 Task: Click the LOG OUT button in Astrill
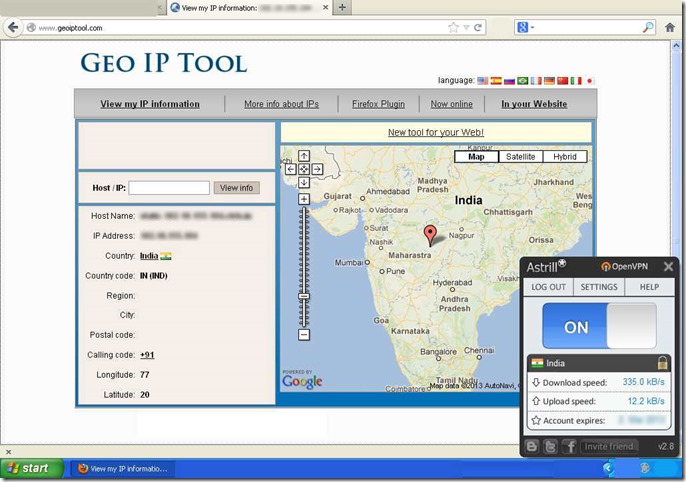pyautogui.click(x=548, y=287)
